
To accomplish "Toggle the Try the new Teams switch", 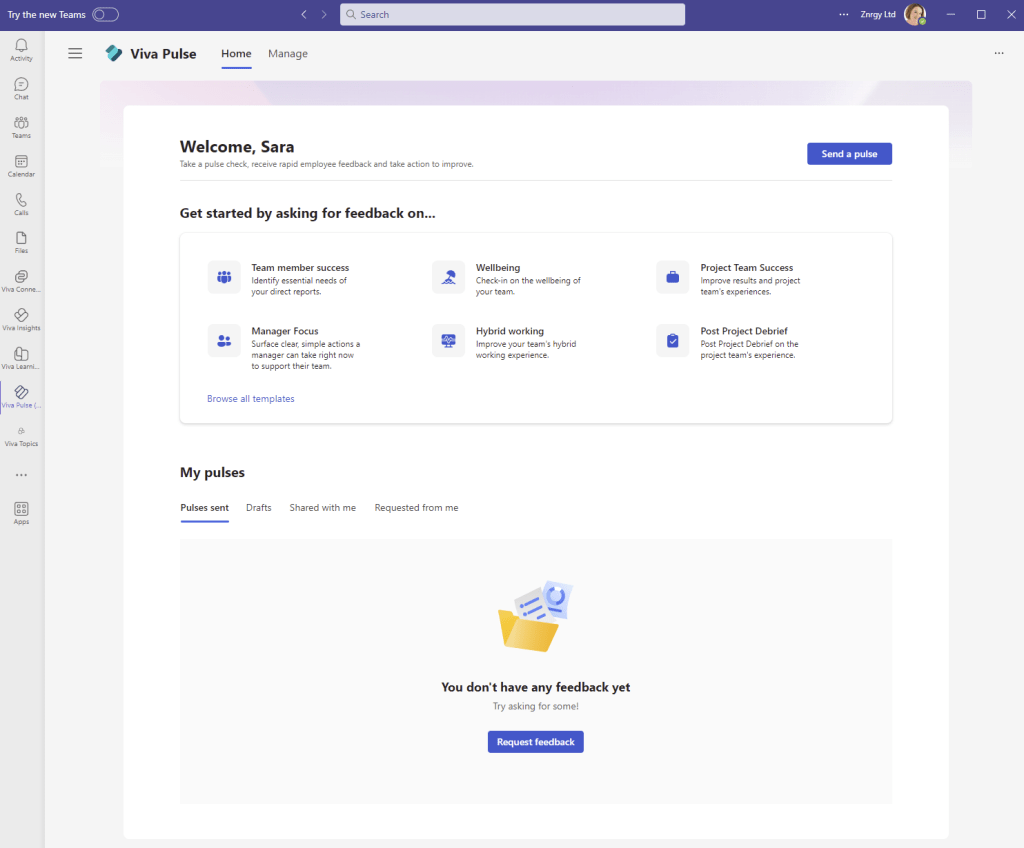I will point(105,15).
